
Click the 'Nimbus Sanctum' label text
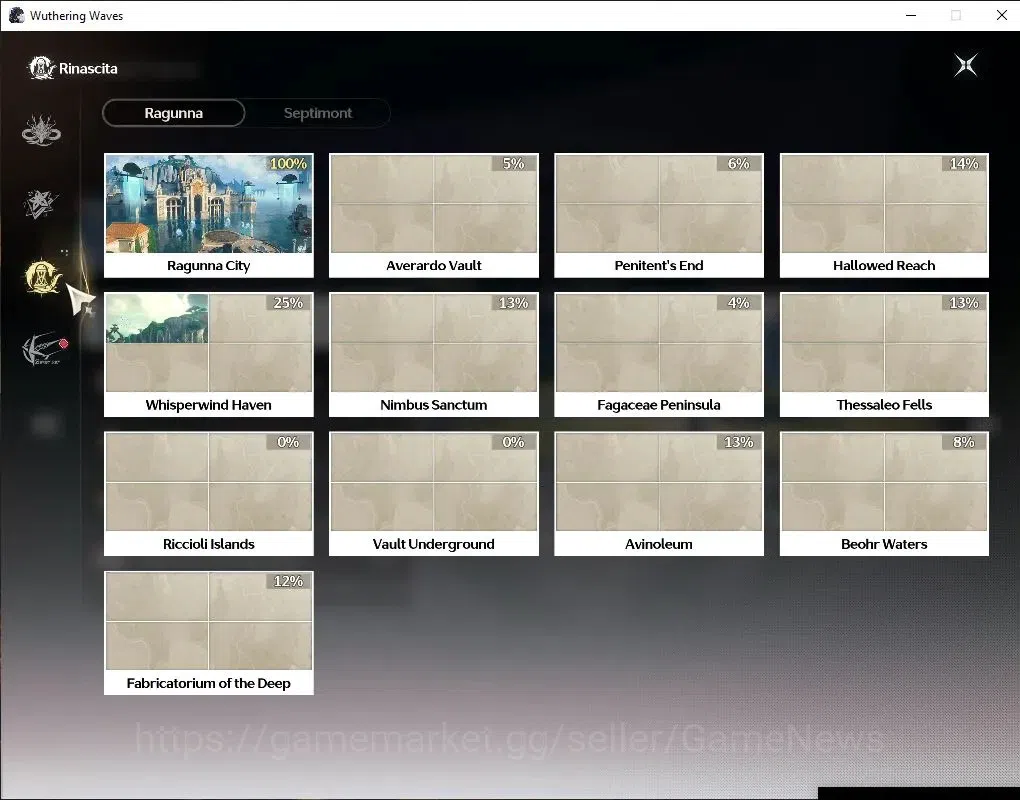pyautogui.click(x=434, y=405)
